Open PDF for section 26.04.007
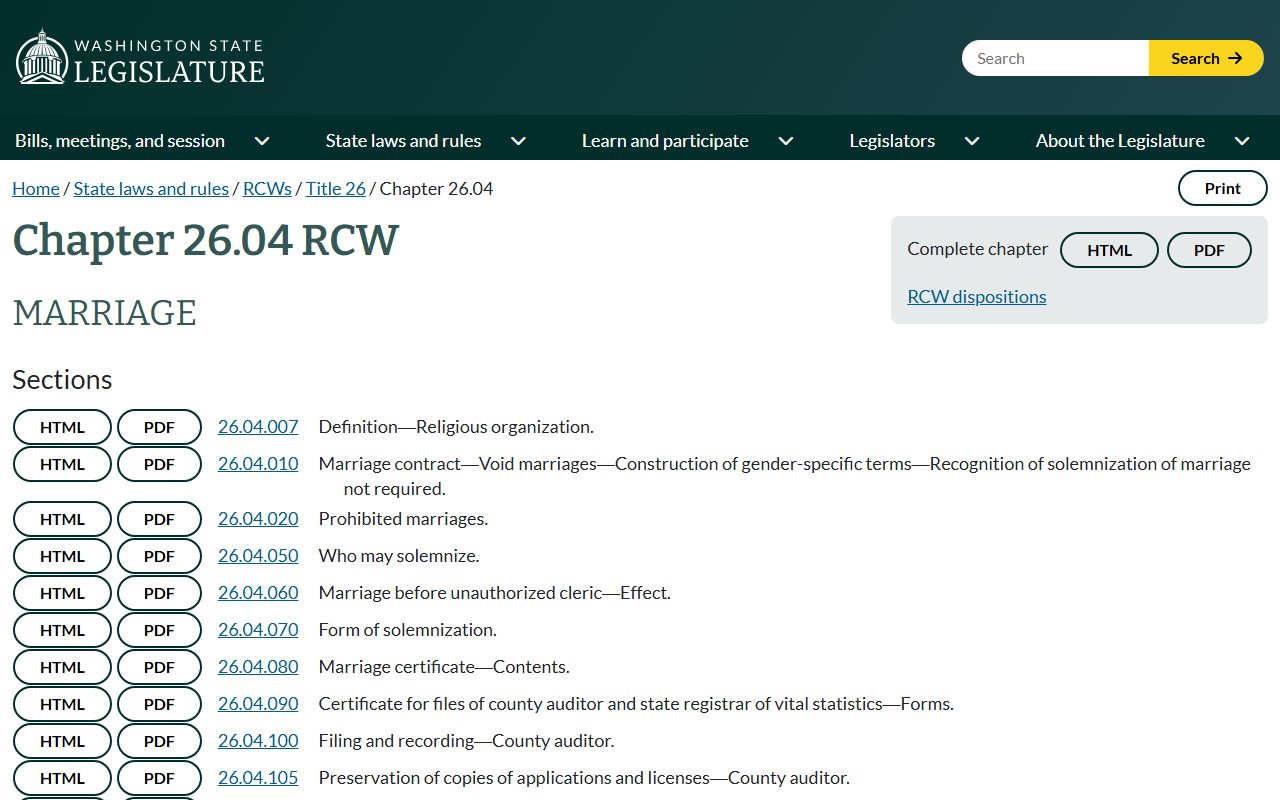 tap(159, 427)
